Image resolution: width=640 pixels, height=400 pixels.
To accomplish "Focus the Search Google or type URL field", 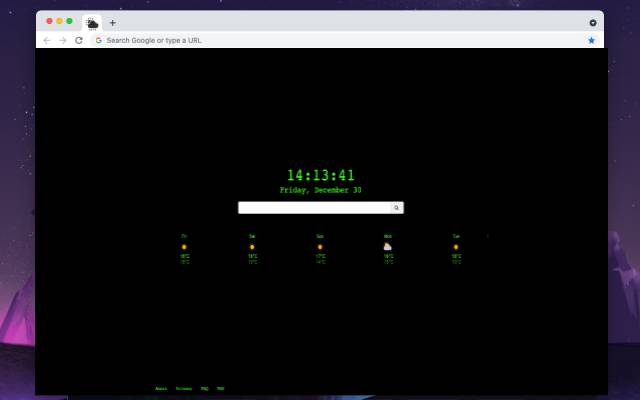I will pyautogui.click(x=339, y=40).
